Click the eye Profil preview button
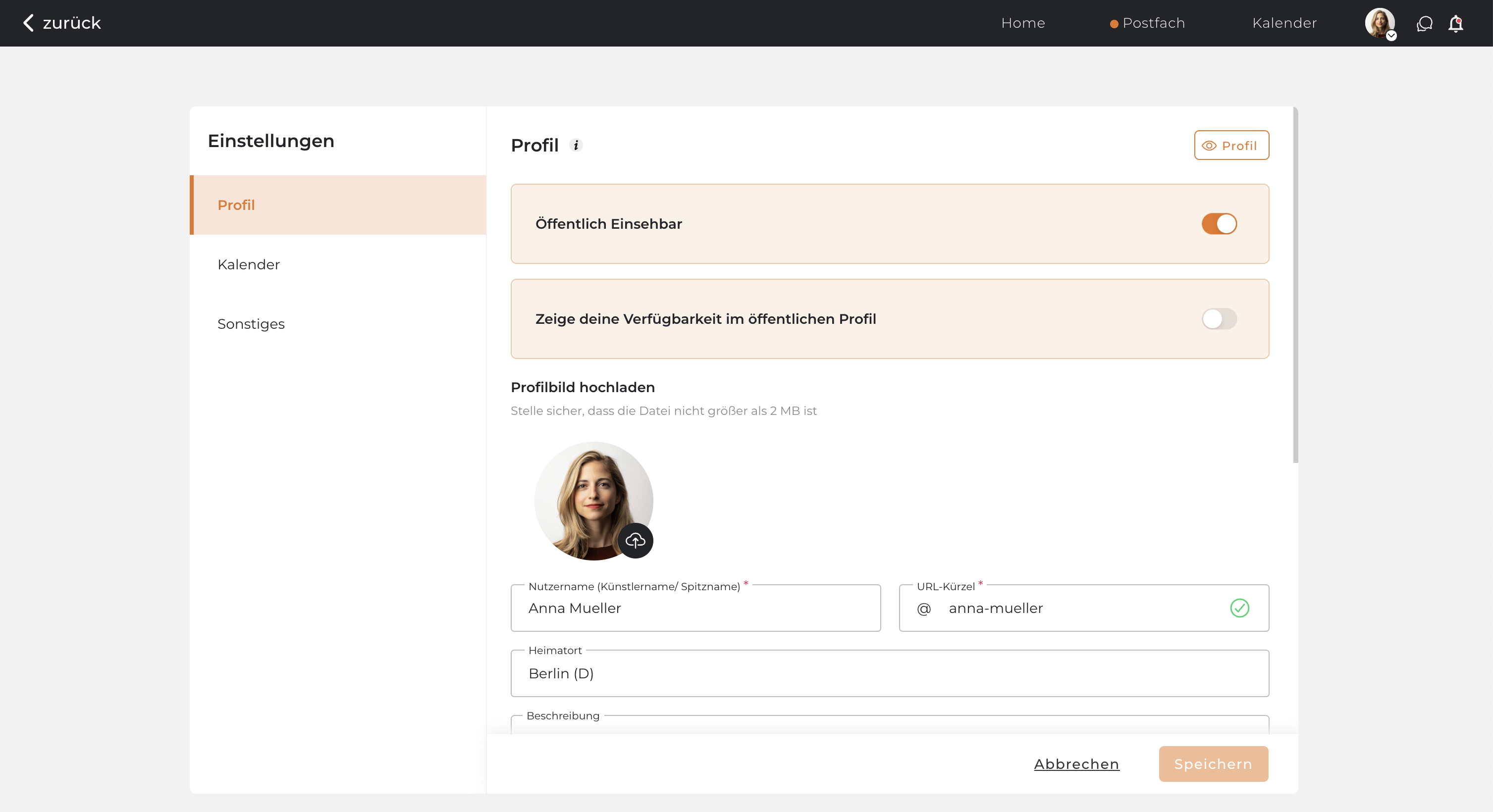Image resolution: width=1493 pixels, height=812 pixels. pos(1231,146)
